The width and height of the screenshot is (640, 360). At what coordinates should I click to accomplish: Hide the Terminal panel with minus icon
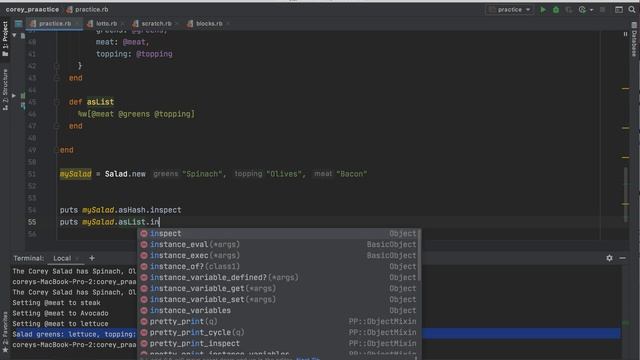pyautogui.click(x=622, y=258)
